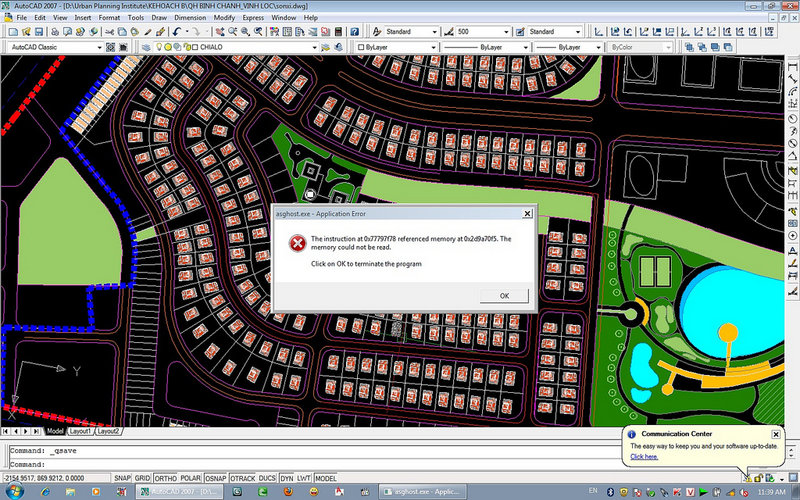This screenshot has height=500, width=800.
Task: Click the red error icon in dialog
Action: click(297, 243)
